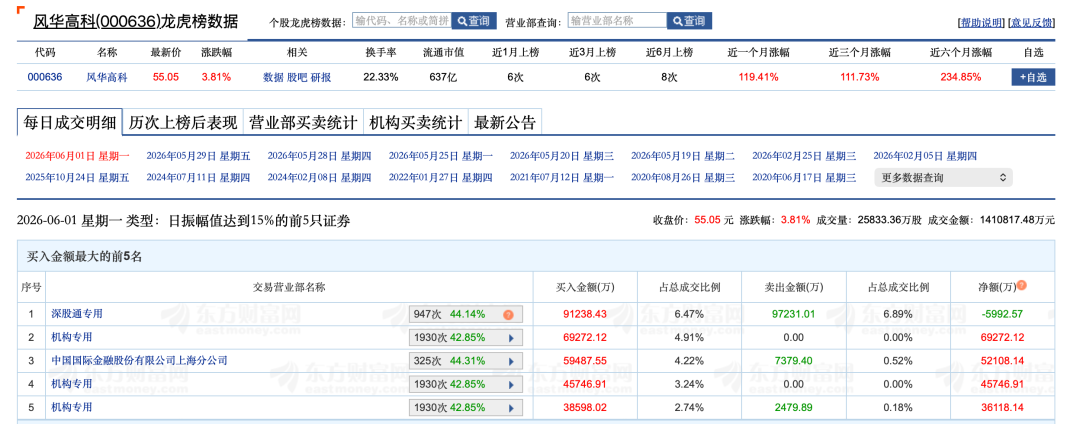This screenshot has height=424, width=1080.
Task: Focus the 输营业部名称 input field
Action: tap(618, 21)
